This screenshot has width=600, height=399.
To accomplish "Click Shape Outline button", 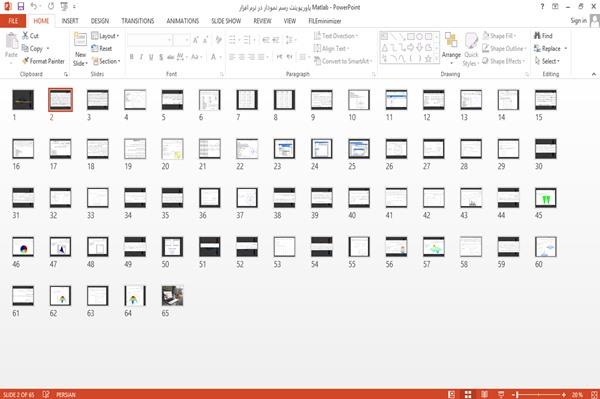I will [x=504, y=48].
